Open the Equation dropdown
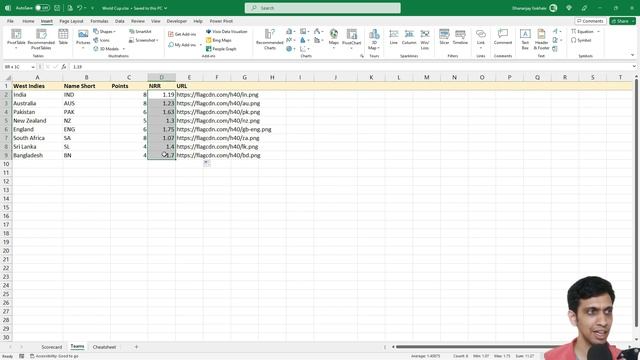Screen dimensions: 640x360 (598, 31)
